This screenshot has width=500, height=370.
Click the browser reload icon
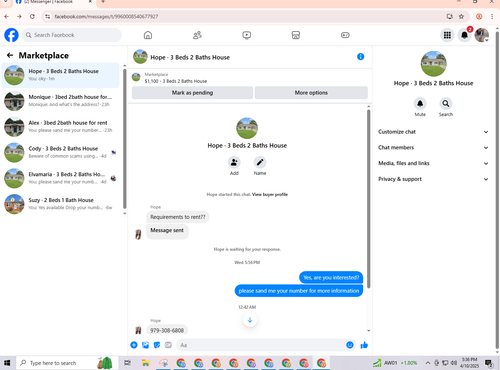click(x=32, y=16)
